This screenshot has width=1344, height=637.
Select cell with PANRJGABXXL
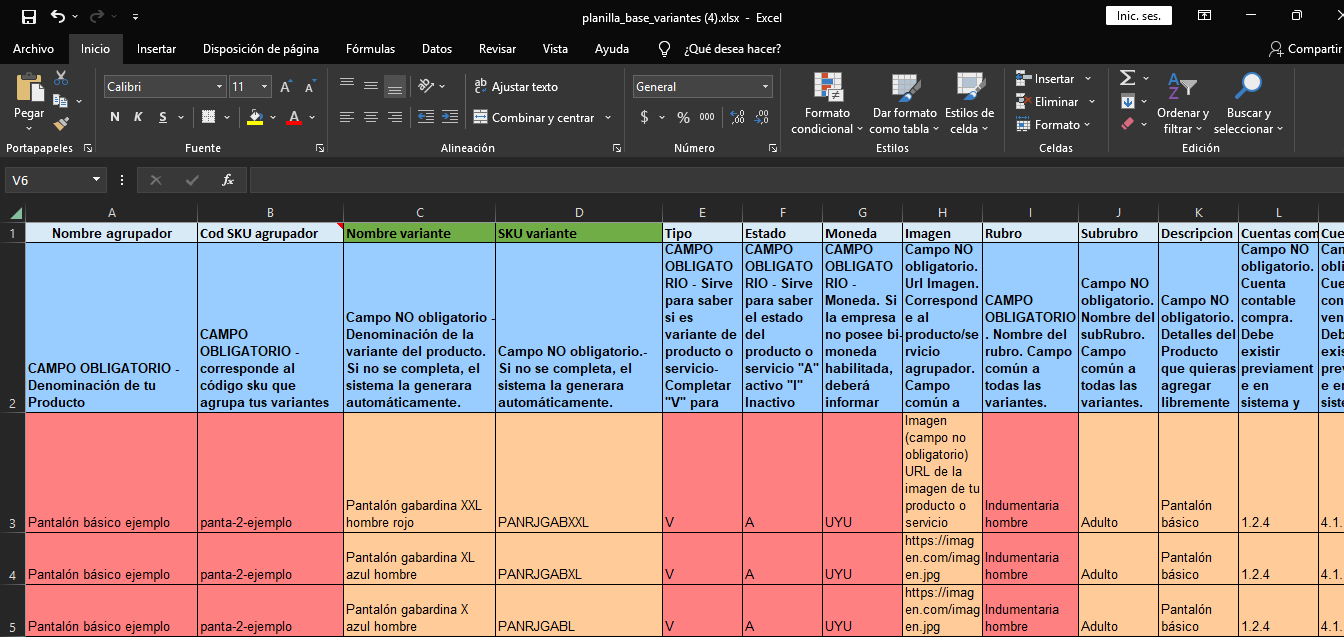pos(578,472)
